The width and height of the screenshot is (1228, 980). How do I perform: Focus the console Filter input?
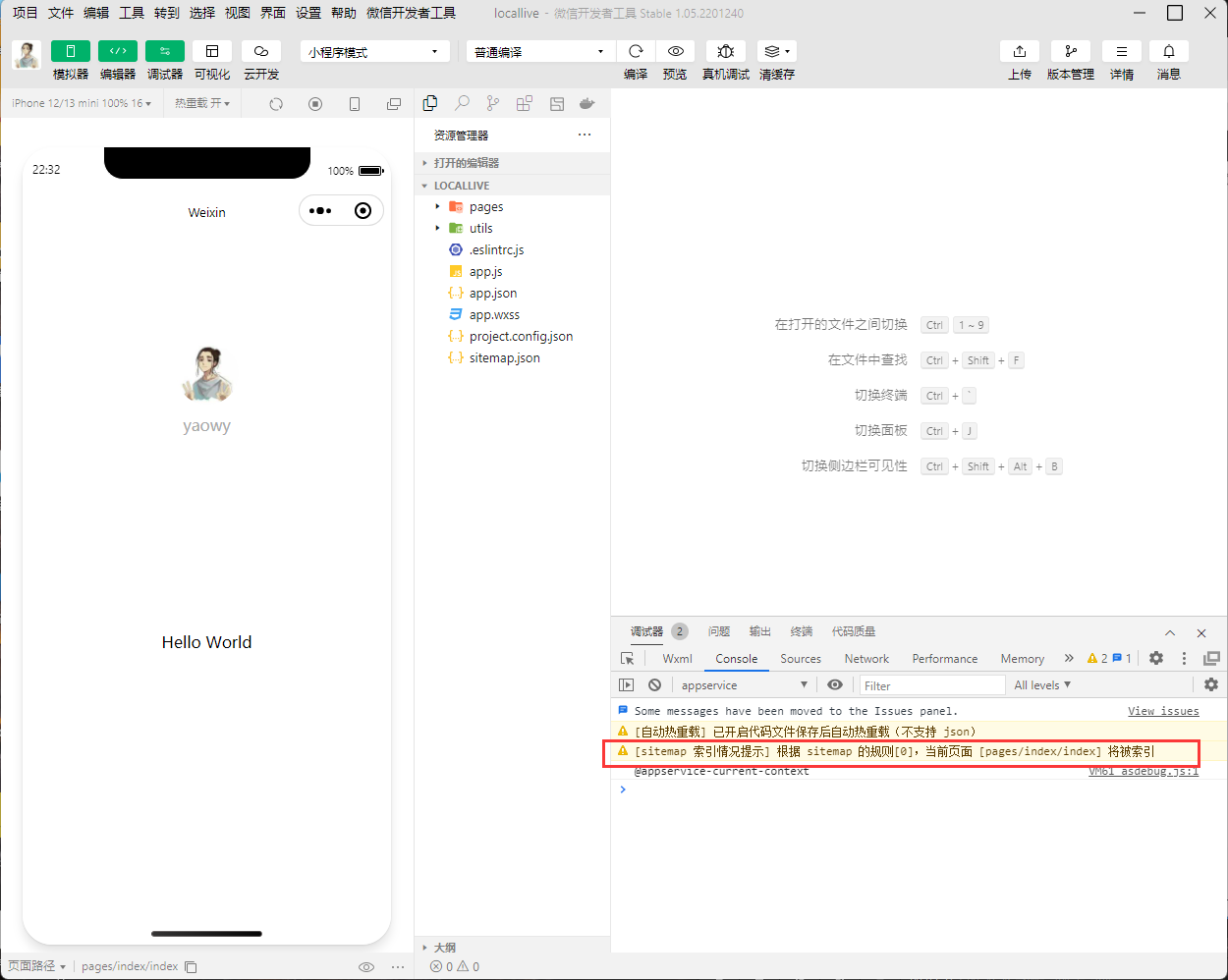pos(932,685)
